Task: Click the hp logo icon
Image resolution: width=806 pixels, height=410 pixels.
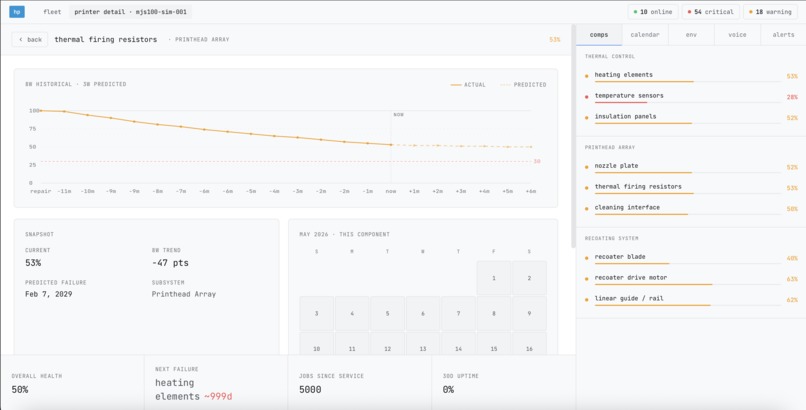Action: pos(17,12)
